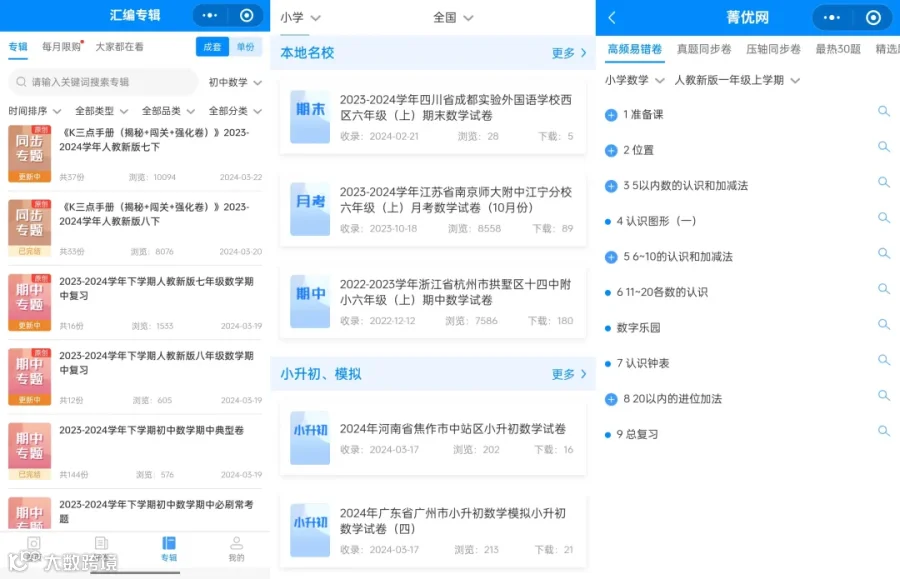Expand 3 5以内数的认识和加减法 plus icon
Image resolution: width=900 pixels, height=579 pixels.
coord(611,186)
